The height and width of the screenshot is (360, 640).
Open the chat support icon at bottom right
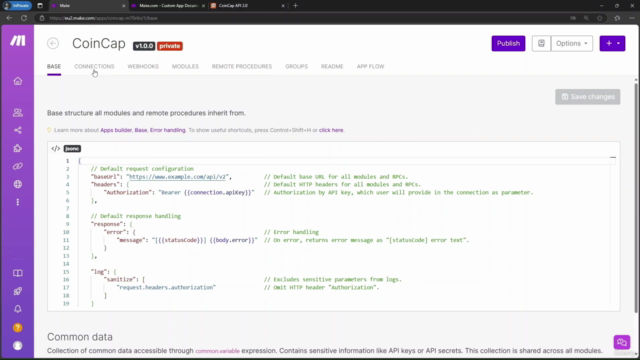622,342
